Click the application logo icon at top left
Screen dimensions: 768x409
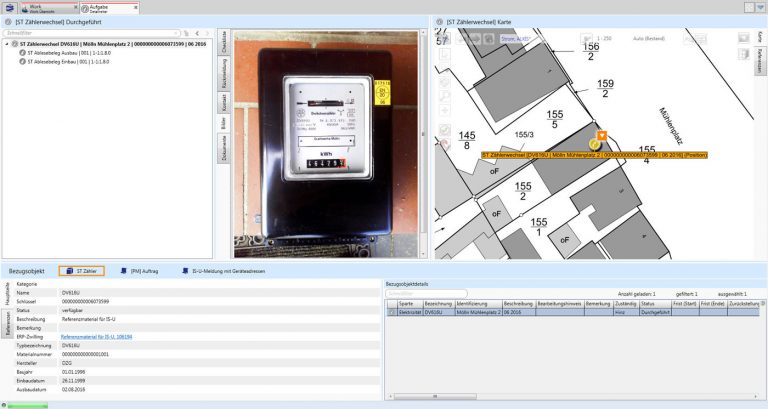(x=10, y=7)
